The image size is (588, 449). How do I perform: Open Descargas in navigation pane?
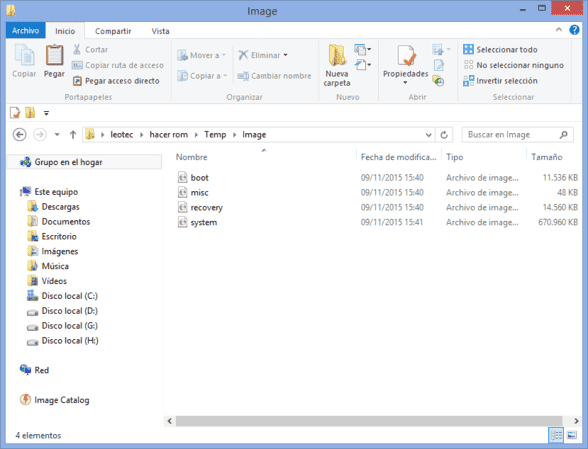tap(53, 207)
